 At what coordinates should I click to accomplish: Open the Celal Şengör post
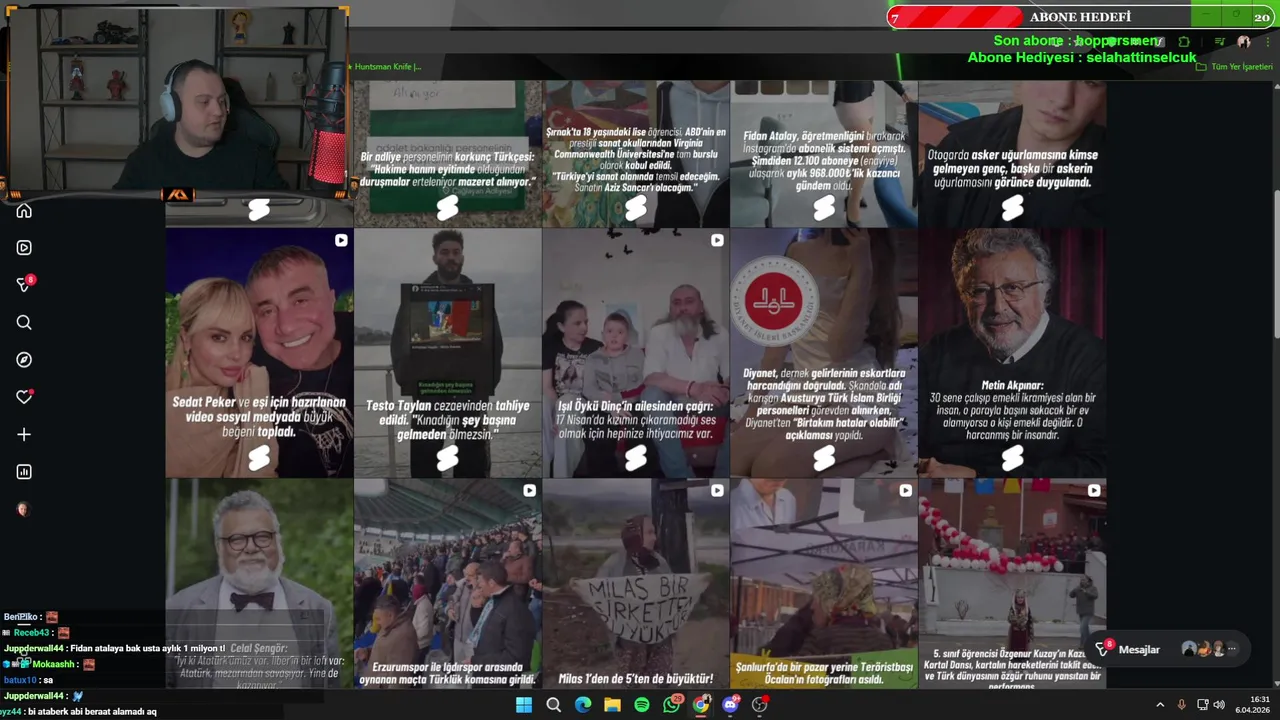tap(259, 584)
